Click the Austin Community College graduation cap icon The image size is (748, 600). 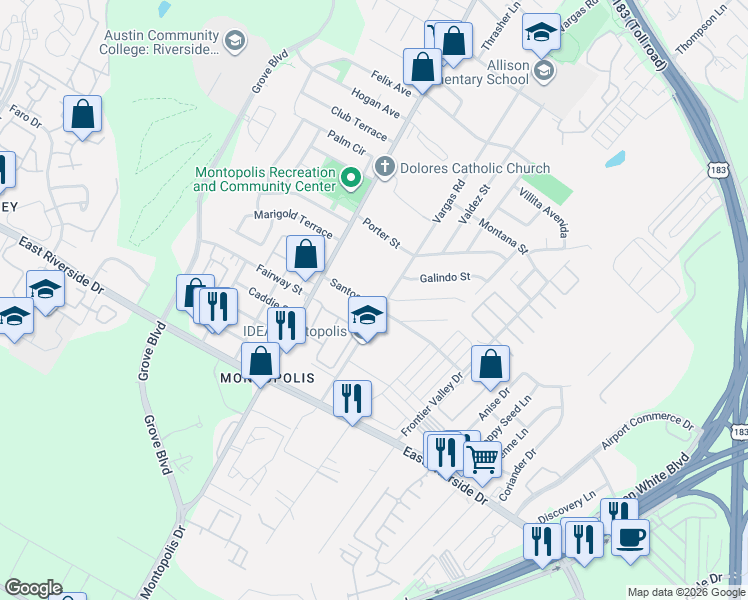[235, 41]
